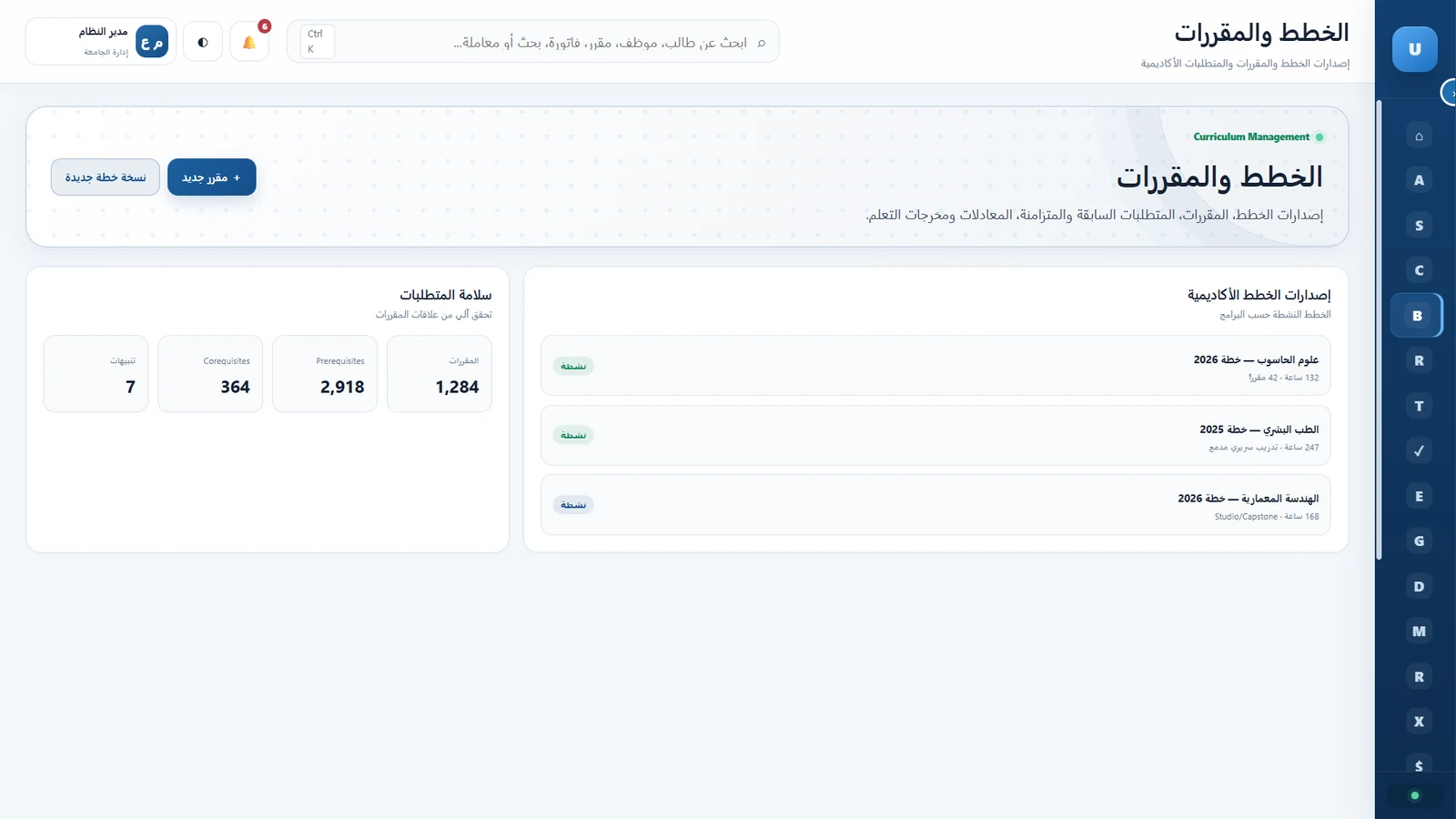Viewport: 1456px width, 819px height.
Task: Open the الهندسة المعمارية — خطة 2026 plan
Action: 935,505
